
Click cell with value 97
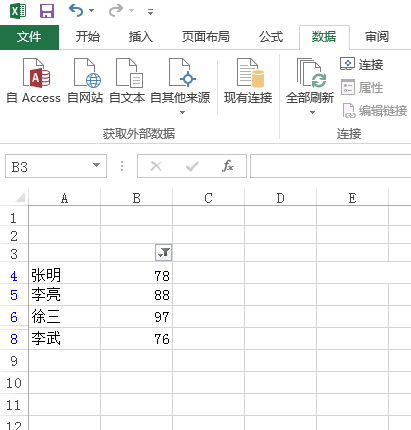[137, 317]
